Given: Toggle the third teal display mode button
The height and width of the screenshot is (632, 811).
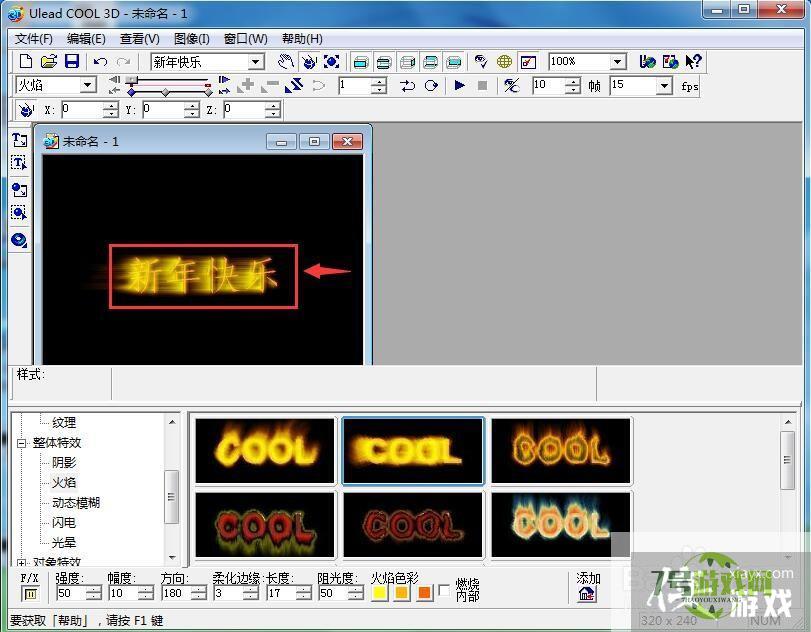Looking at the screenshot, I should [407, 62].
